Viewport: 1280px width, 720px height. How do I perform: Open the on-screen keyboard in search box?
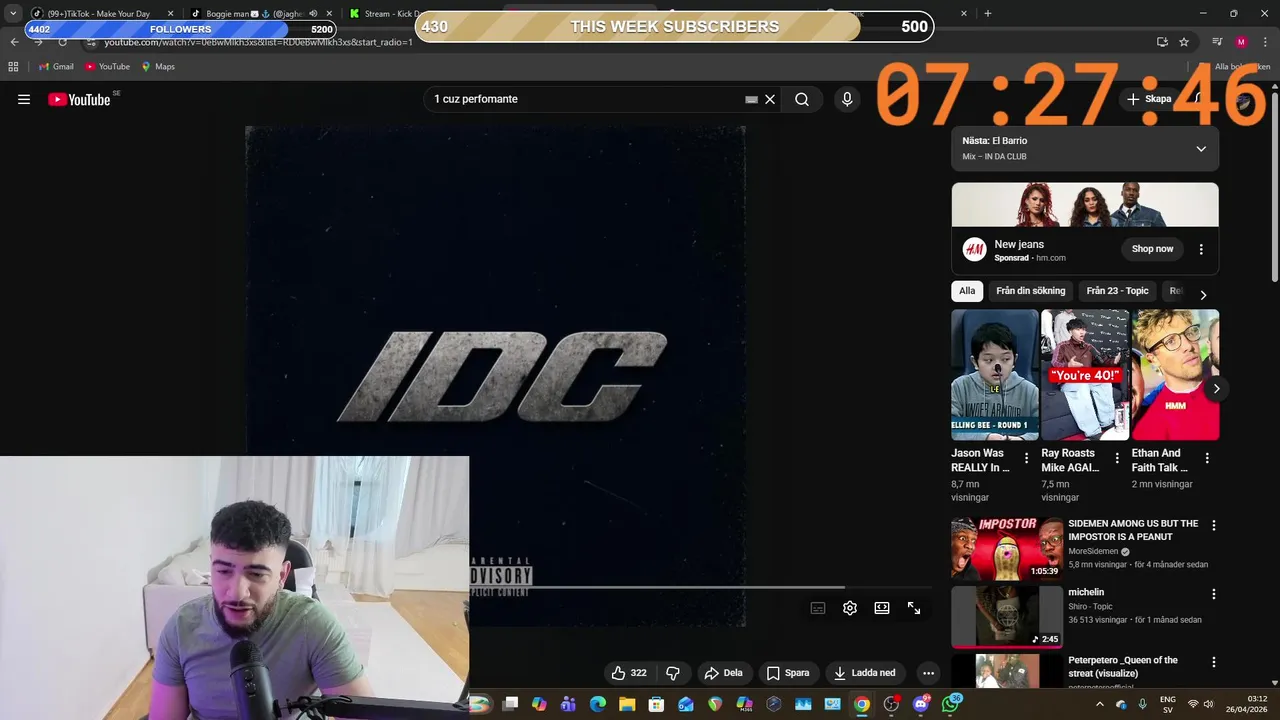pos(751,99)
